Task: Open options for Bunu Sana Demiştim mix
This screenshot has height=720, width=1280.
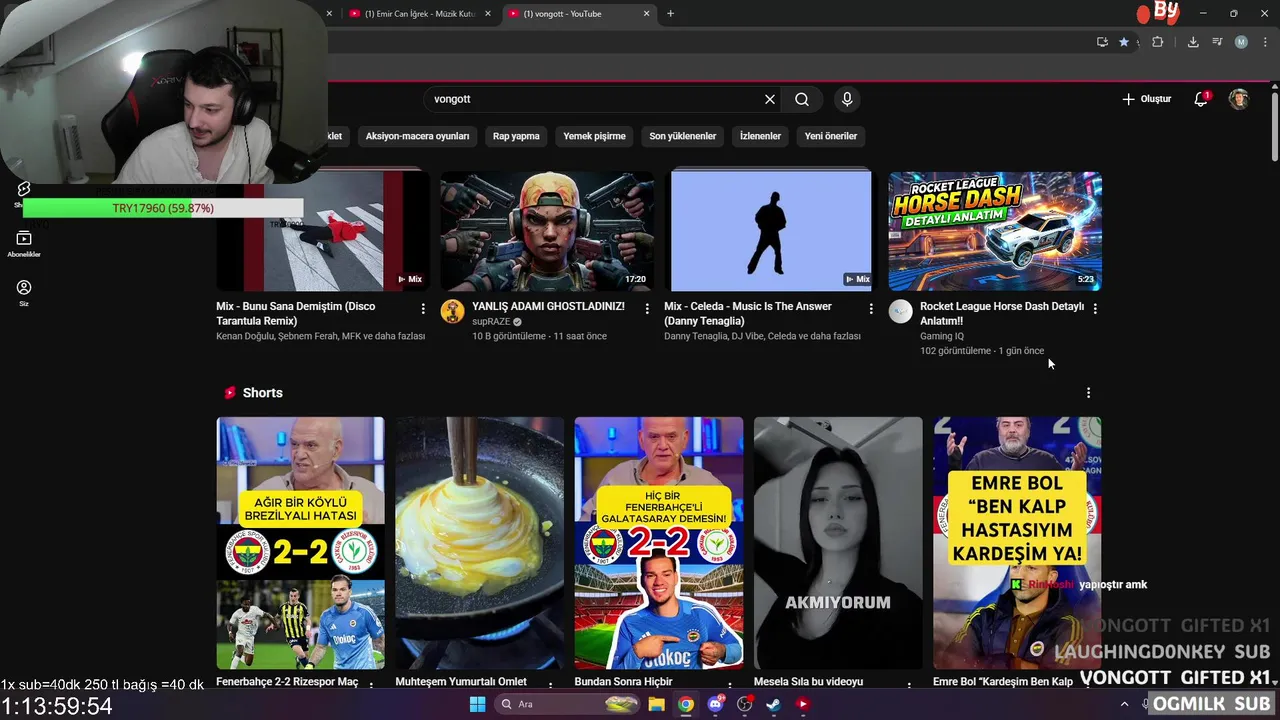Action: [423, 309]
